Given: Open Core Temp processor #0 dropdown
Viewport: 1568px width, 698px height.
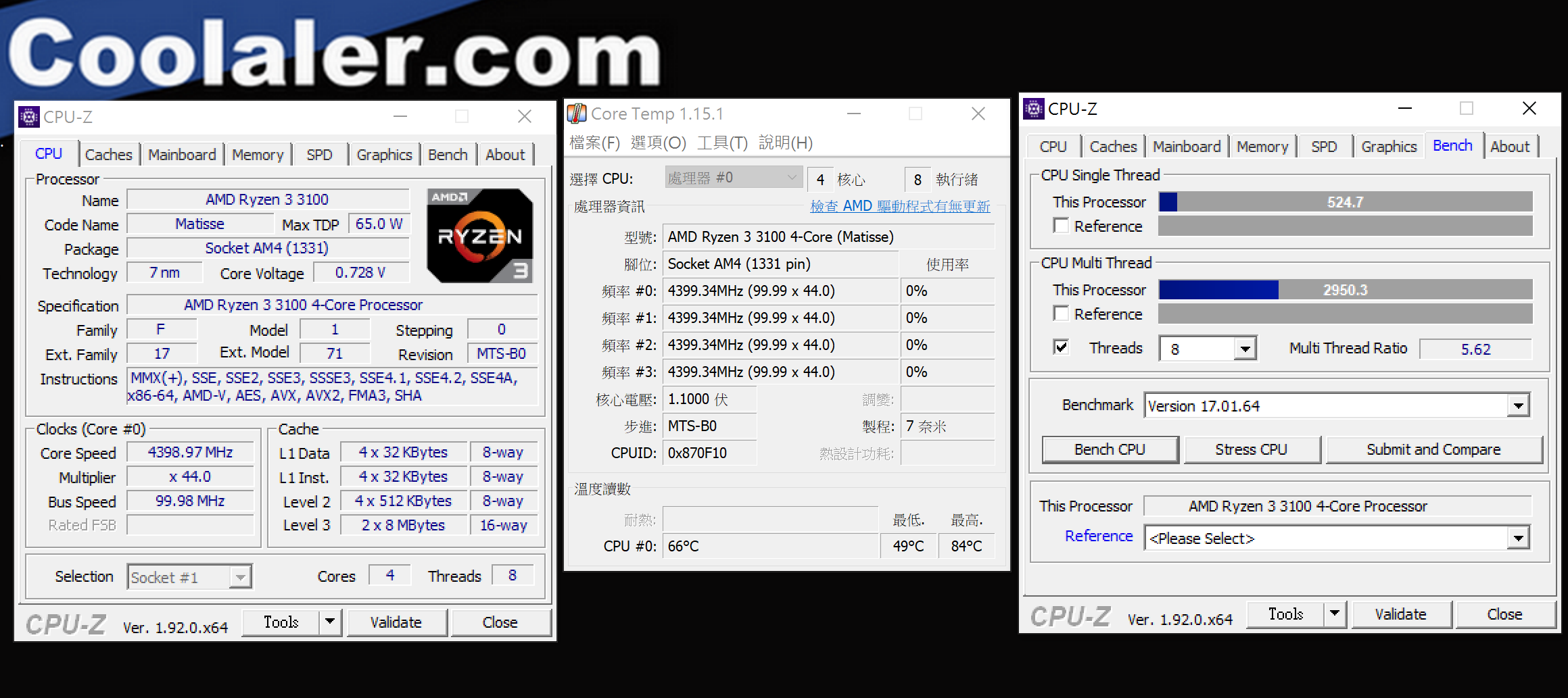Looking at the screenshot, I should [x=734, y=178].
